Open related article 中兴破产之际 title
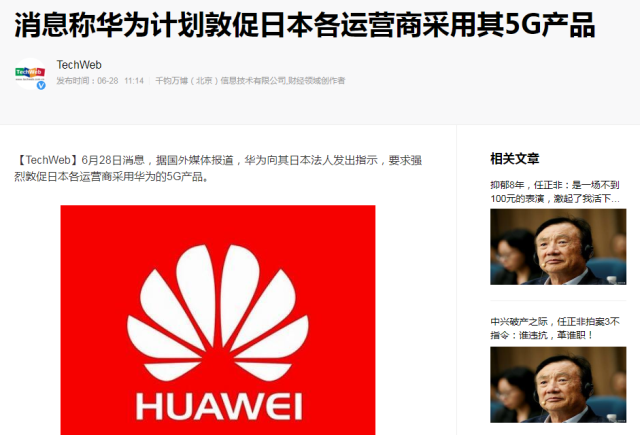The width and height of the screenshot is (640, 435). (555, 328)
